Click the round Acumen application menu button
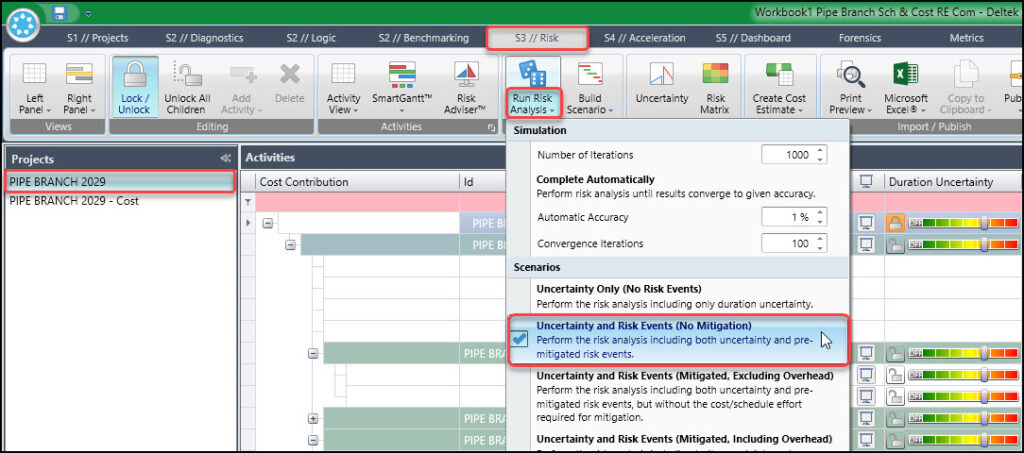Viewport: 1024px width, 453px height. click(x=23, y=24)
